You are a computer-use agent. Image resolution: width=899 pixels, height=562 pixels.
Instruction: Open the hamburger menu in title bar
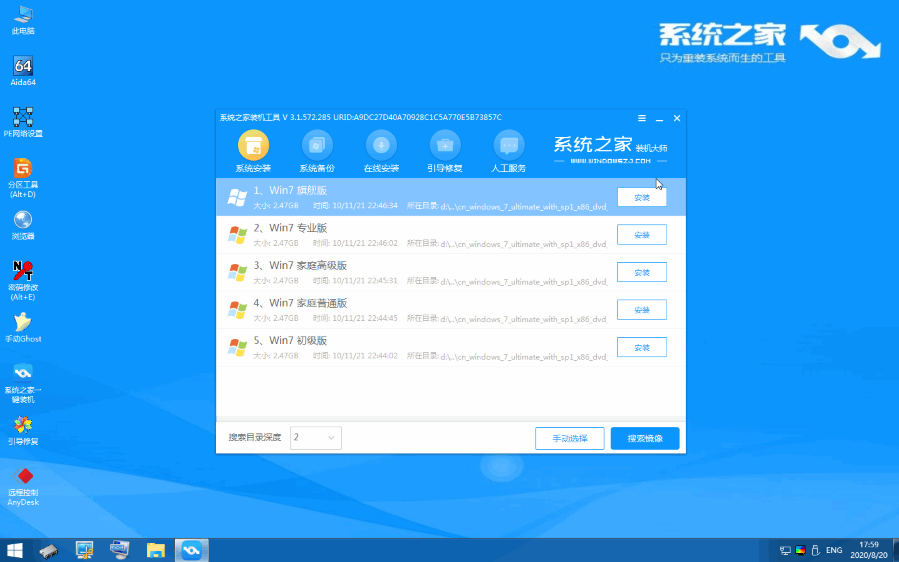click(x=641, y=118)
